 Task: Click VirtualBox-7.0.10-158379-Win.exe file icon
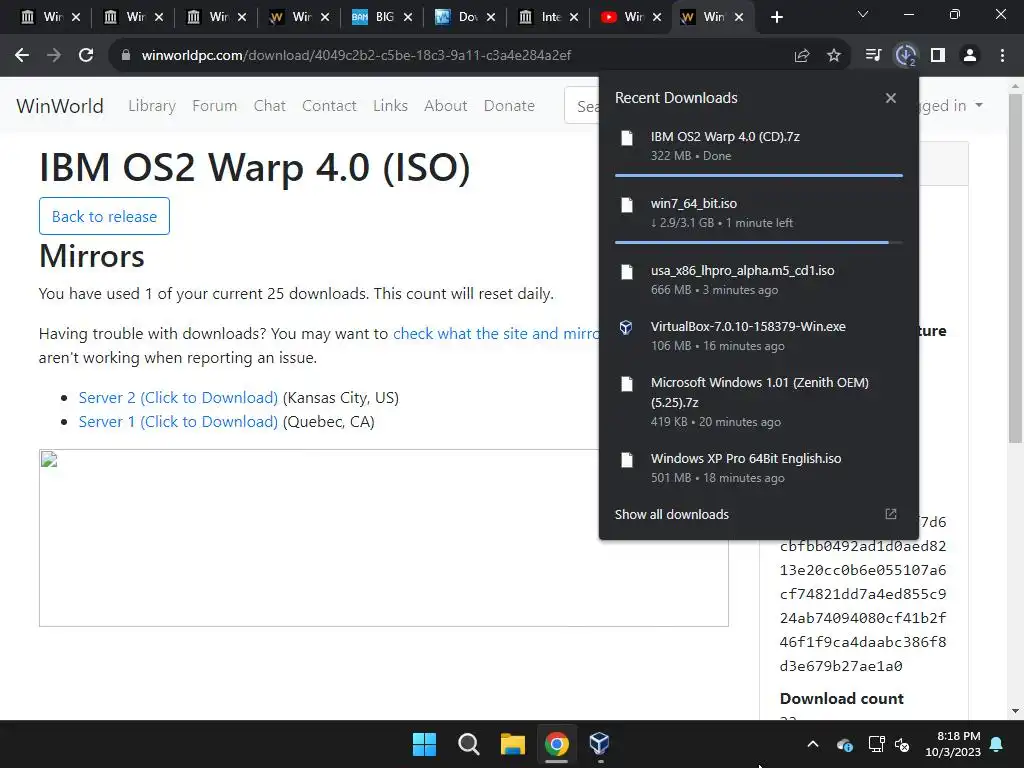click(x=626, y=327)
